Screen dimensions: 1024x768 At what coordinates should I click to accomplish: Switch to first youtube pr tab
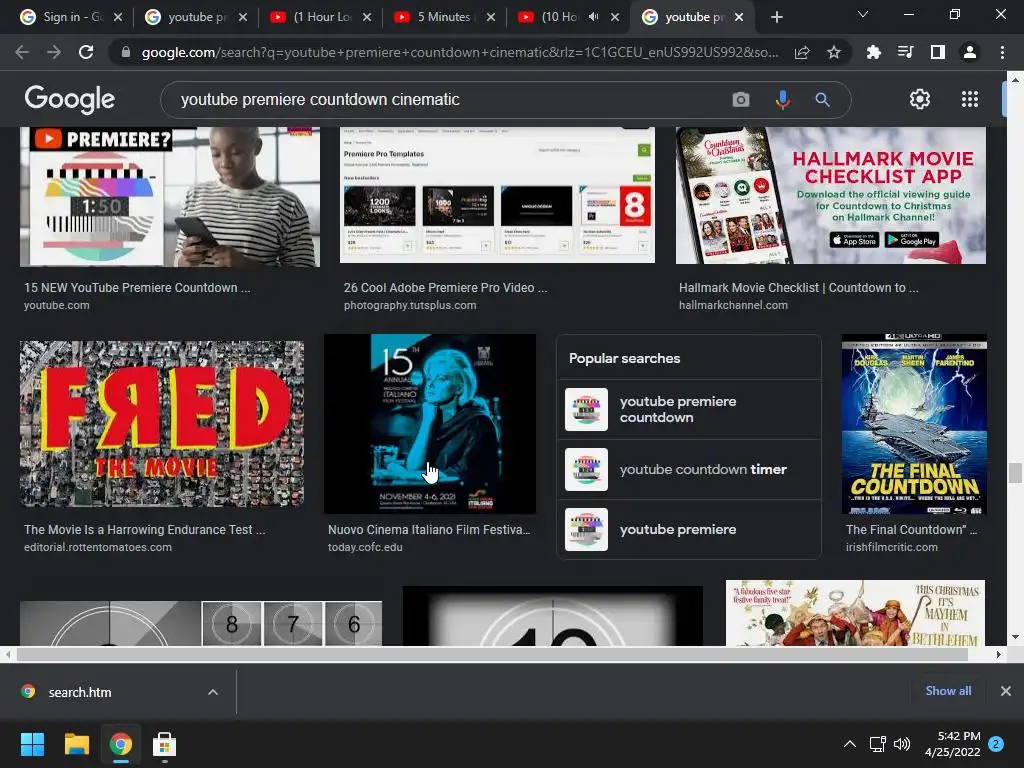point(197,17)
